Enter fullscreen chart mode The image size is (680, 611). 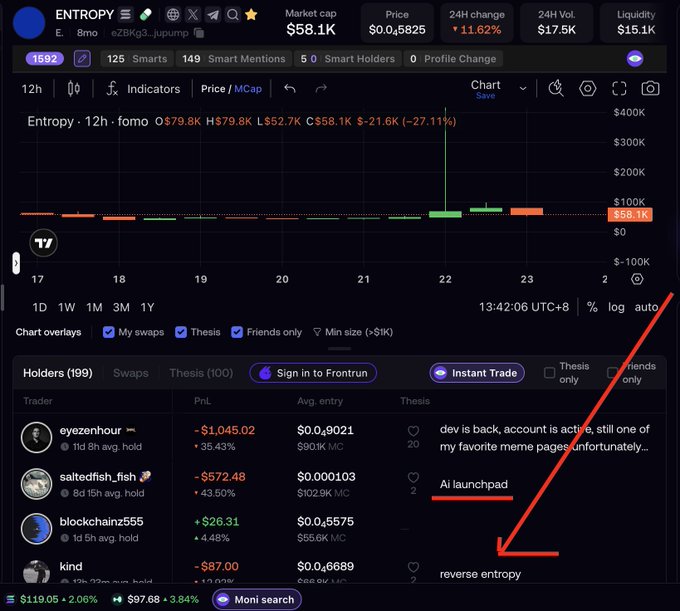coord(619,88)
